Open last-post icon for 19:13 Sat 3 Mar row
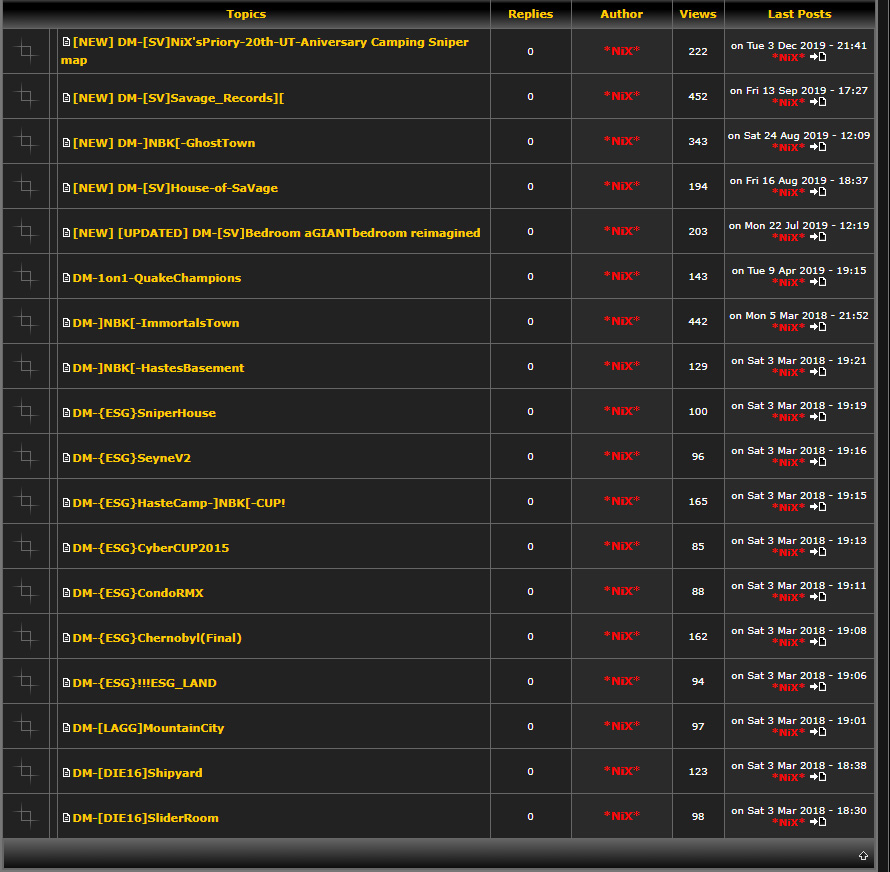The image size is (890, 872). tap(818, 552)
